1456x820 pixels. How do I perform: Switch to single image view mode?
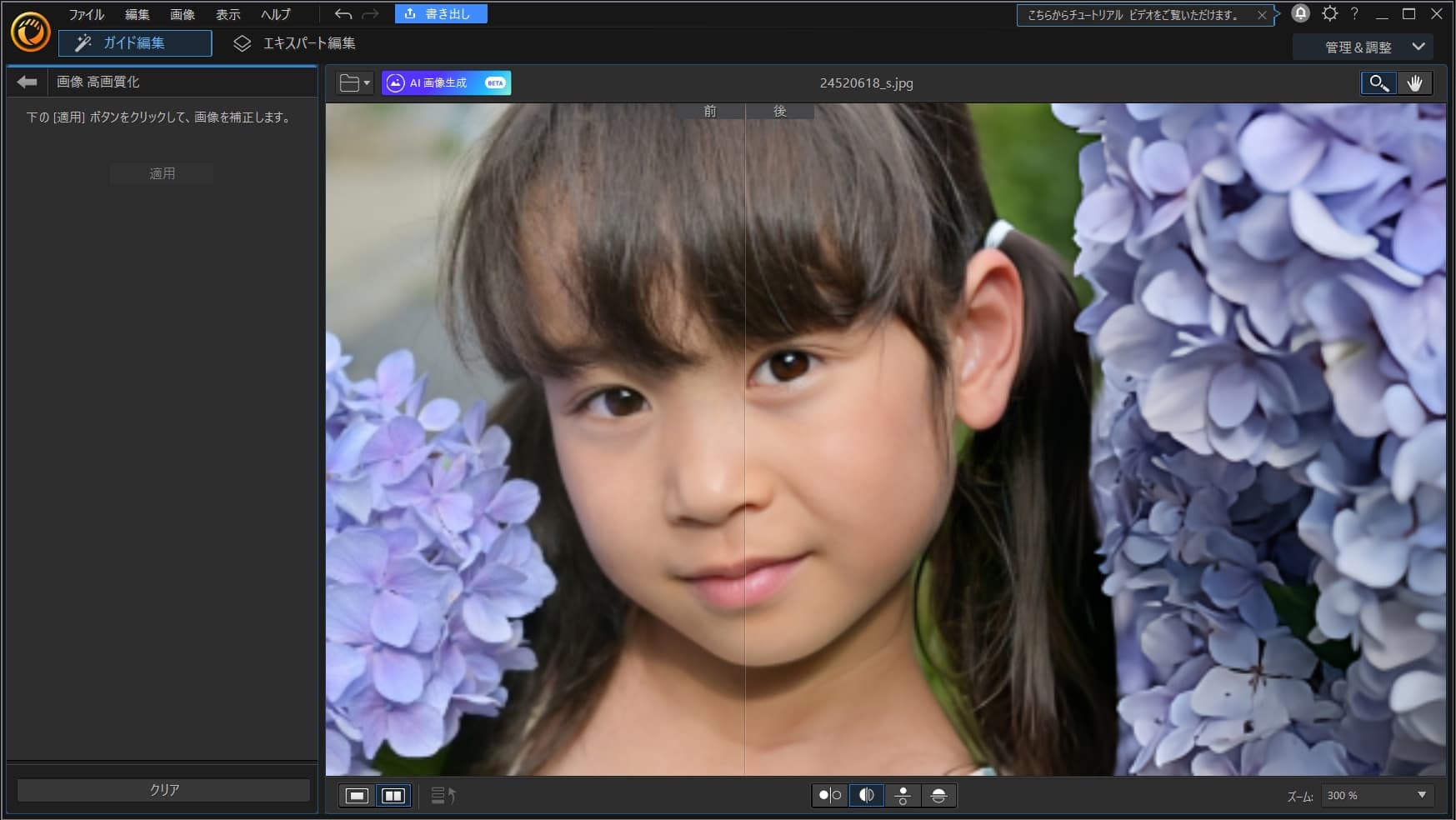click(358, 796)
